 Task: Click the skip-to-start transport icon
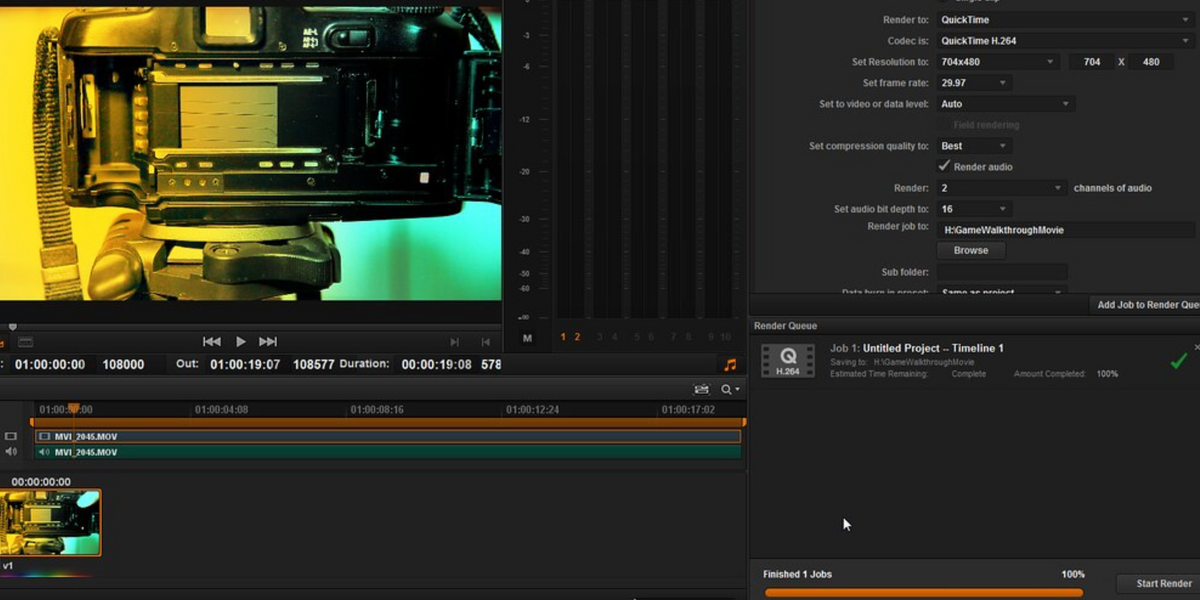(213, 341)
